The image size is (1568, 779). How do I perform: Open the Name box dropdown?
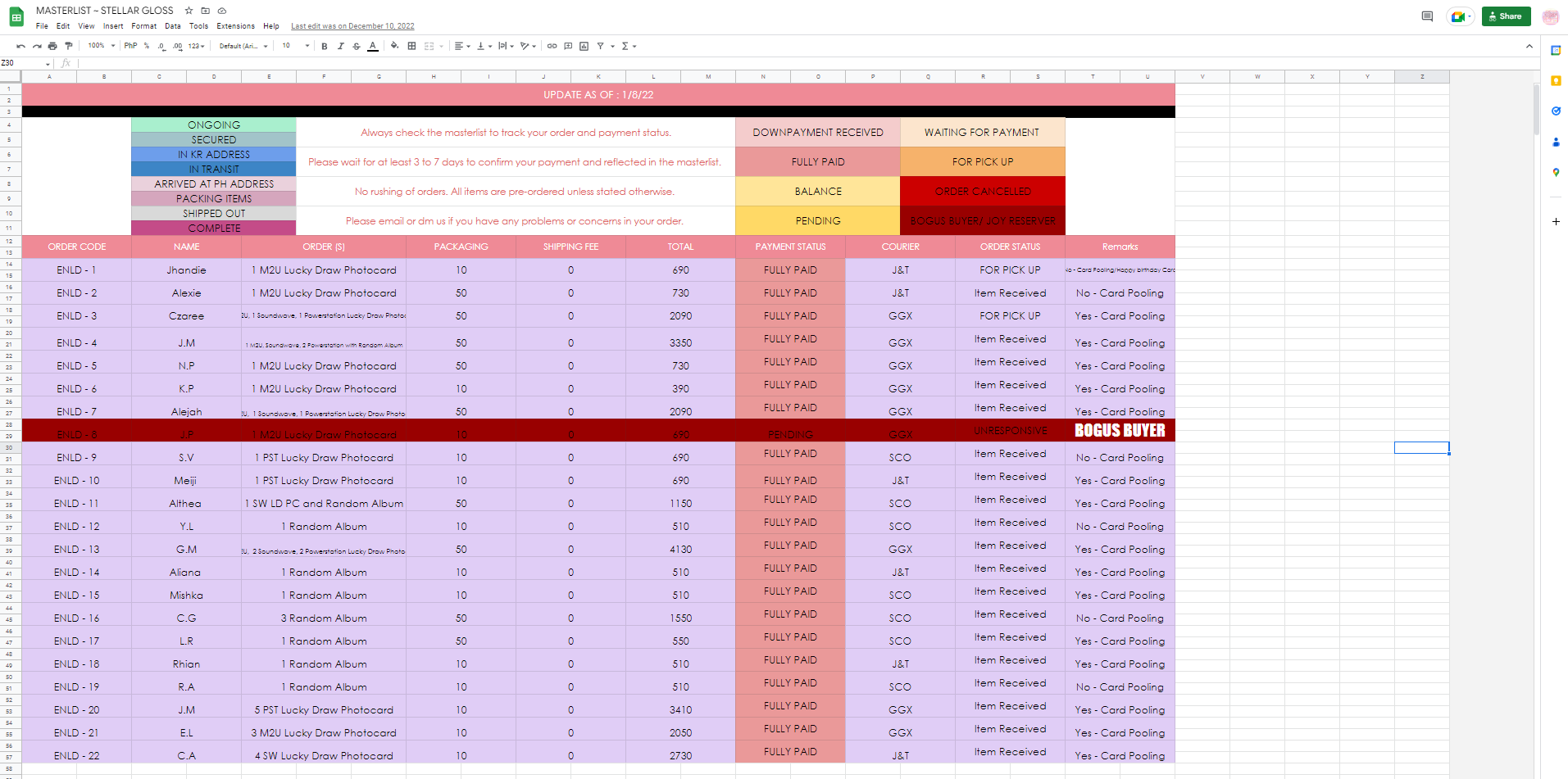point(48,63)
